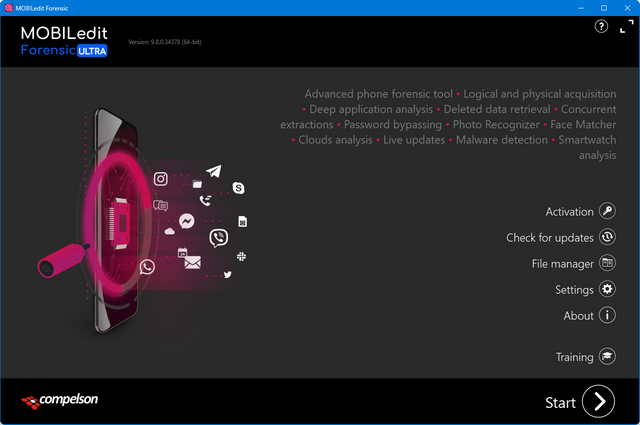
Task: Click the Check for updates clock icon
Action: 607,237
